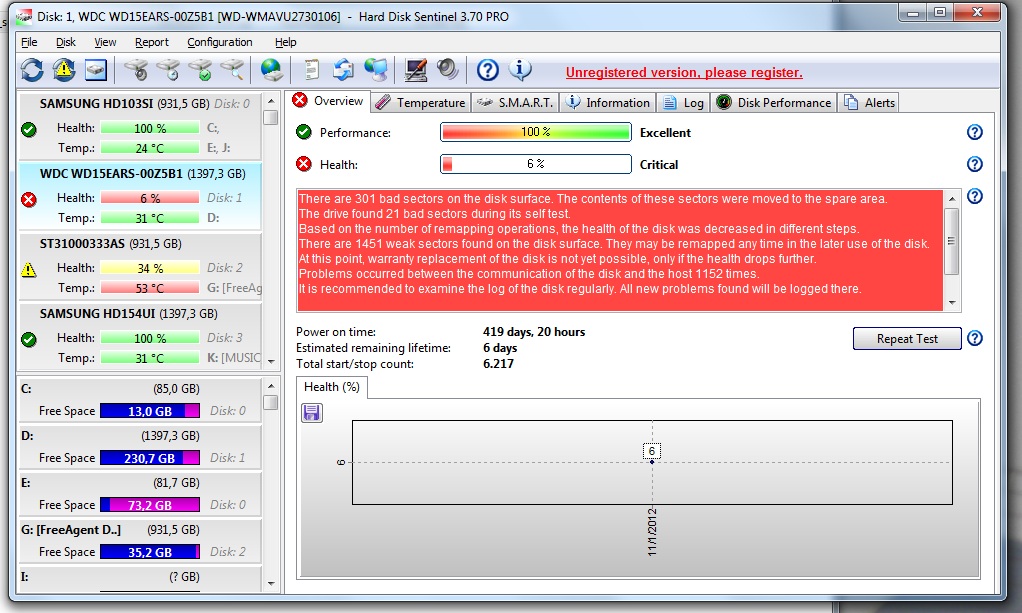This screenshot has height=613, width=1022.
Task: Click status text scrollbar down arrow
Action: point(952,303)
